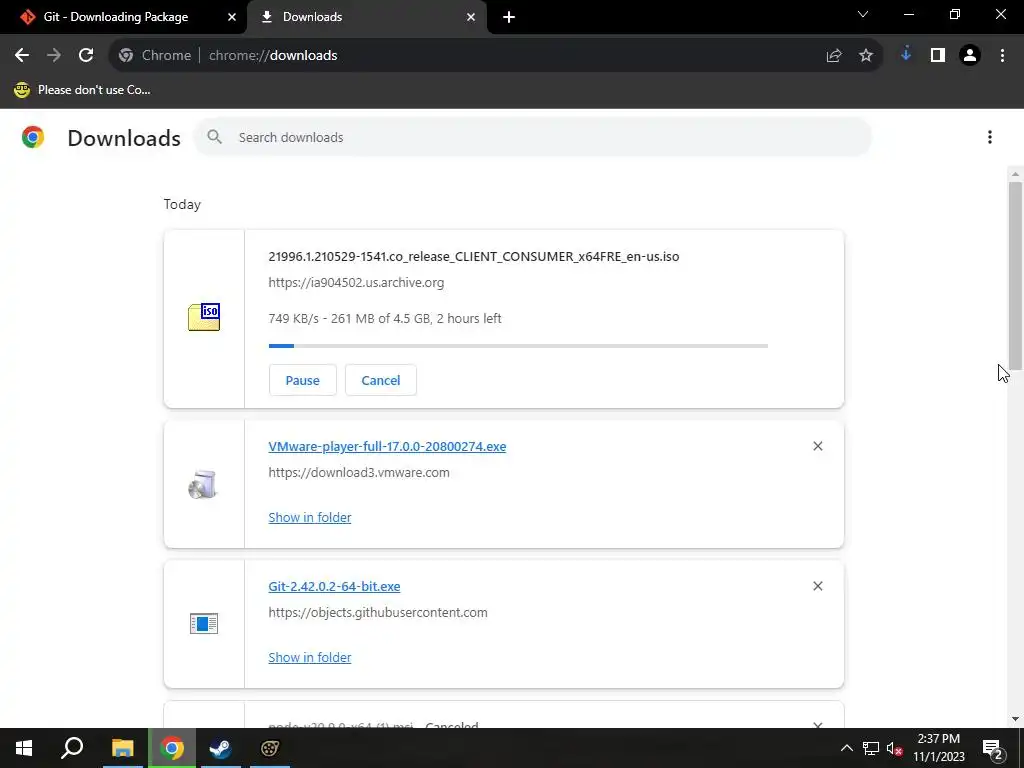Image resolution: width=1024 pixels, height=768 pixels.
Task: Open the taskbar clock and date
Action: coord(938,748)
